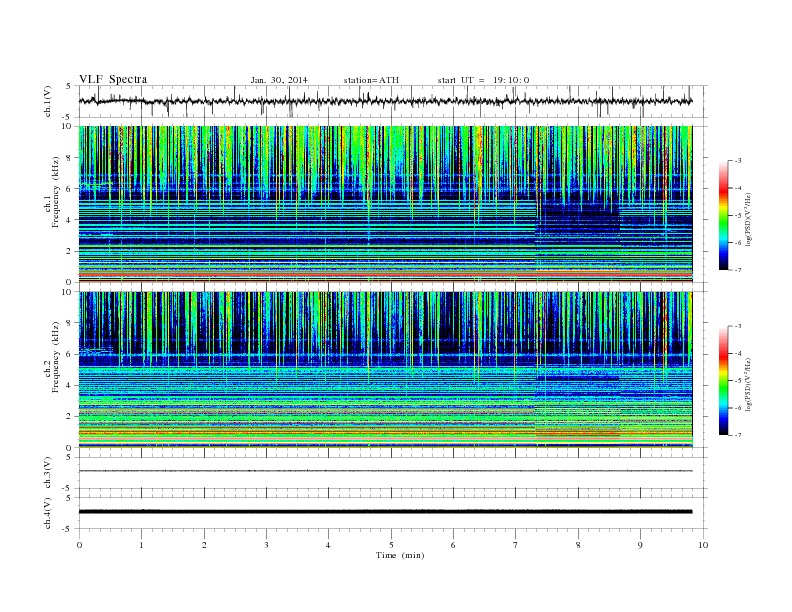
Task: Click the ch.2 colorbar 'log(PSD)(V²/Hz)' label
Action: click(x=748, y=384)
